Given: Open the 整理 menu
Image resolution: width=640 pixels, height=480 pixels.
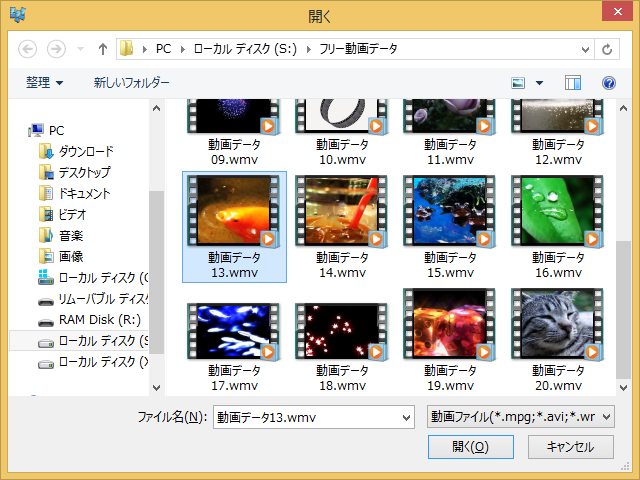Looking at the screenshot, I should pyautogui.click(x=44, y=82).
